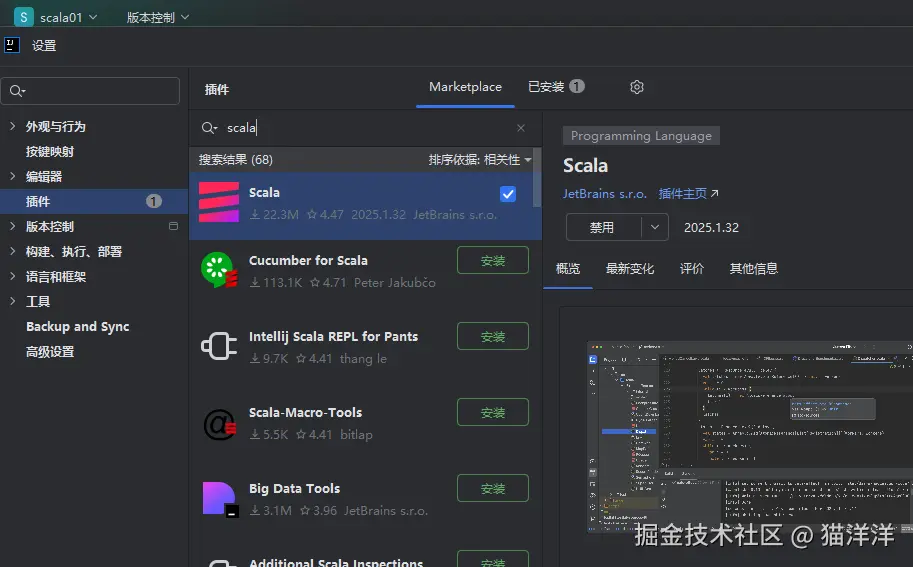The height and width of the screenshot is (567, 913).
Task: Click the scala01 project icon
Action: click(23, 17)
